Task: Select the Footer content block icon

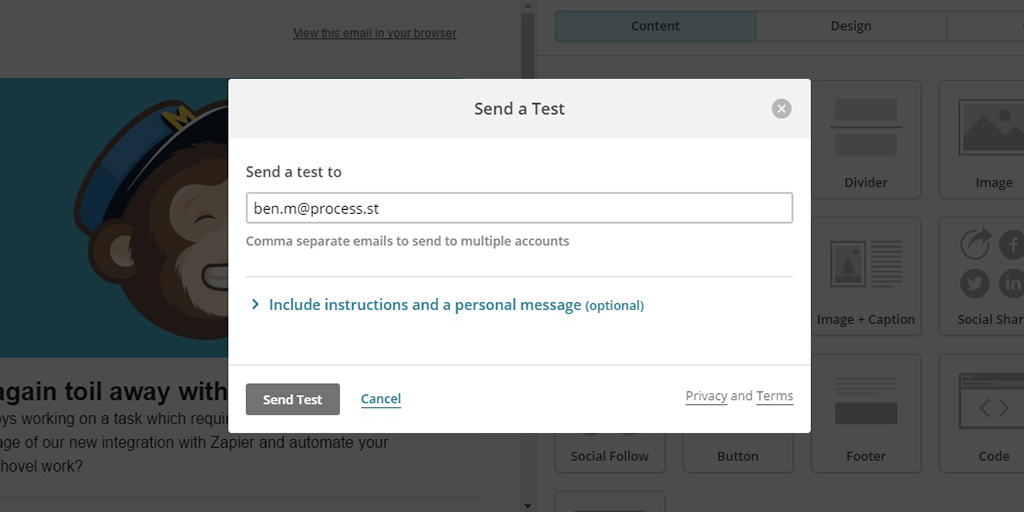Action: 866,401
